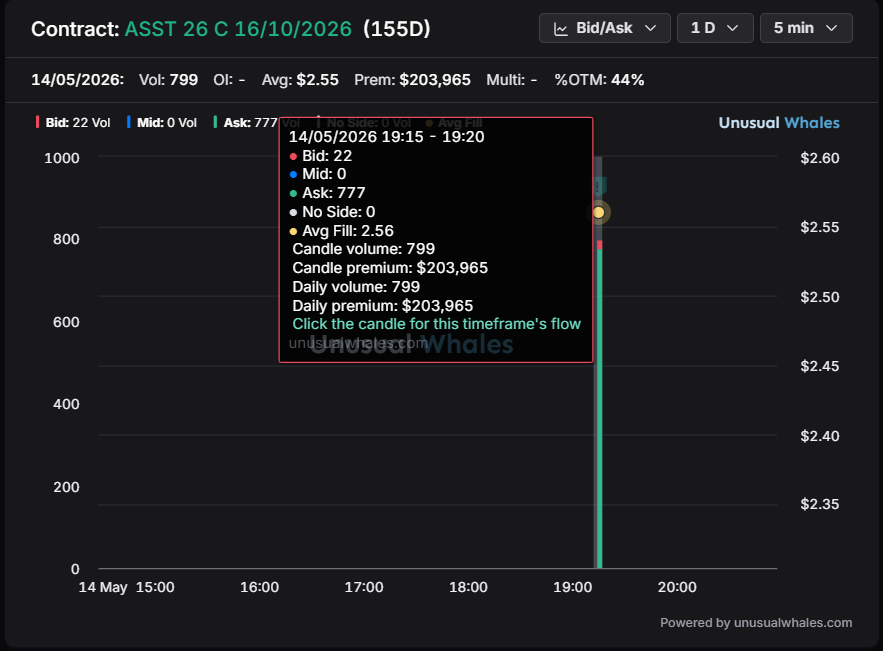Click the 17:00 time axis label
Image resolution: width=883 pixels, height=651 pixels.
pos(364,587)
